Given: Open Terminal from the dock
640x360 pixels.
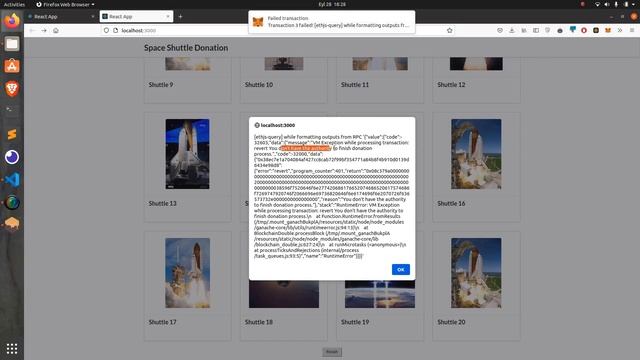Looking at the screenshot, I should [12, 111].
